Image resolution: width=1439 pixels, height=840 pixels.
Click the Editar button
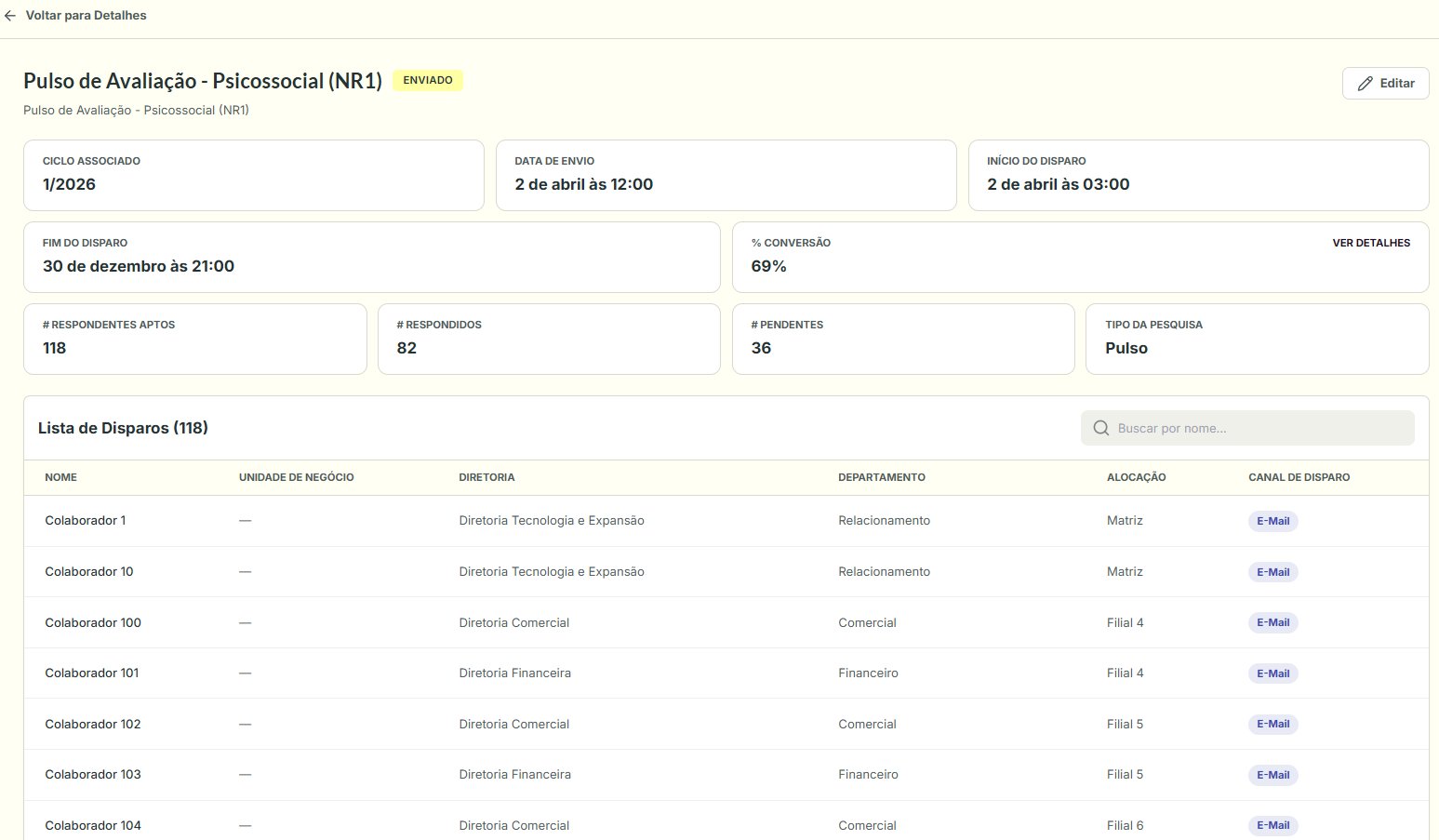1385,84
